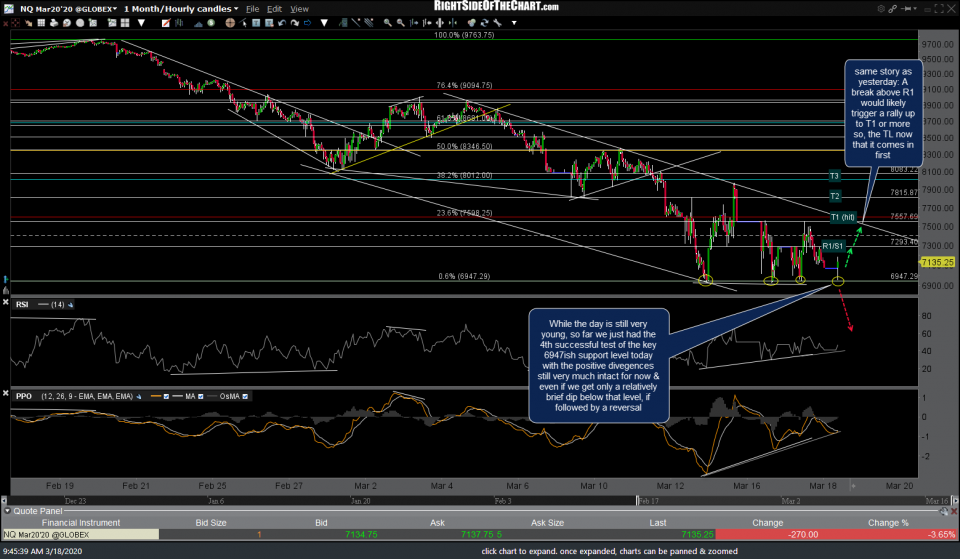Open the File menu
Viewport: 960px width, 559px height.
252,9
